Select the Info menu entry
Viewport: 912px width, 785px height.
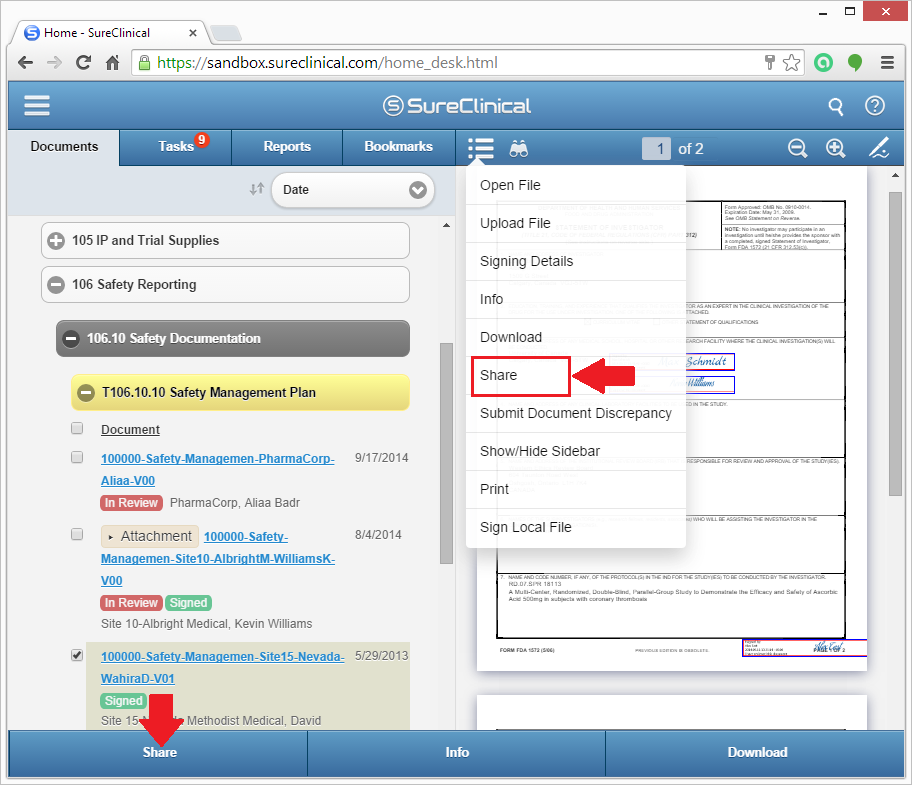(x=576, y=299)
